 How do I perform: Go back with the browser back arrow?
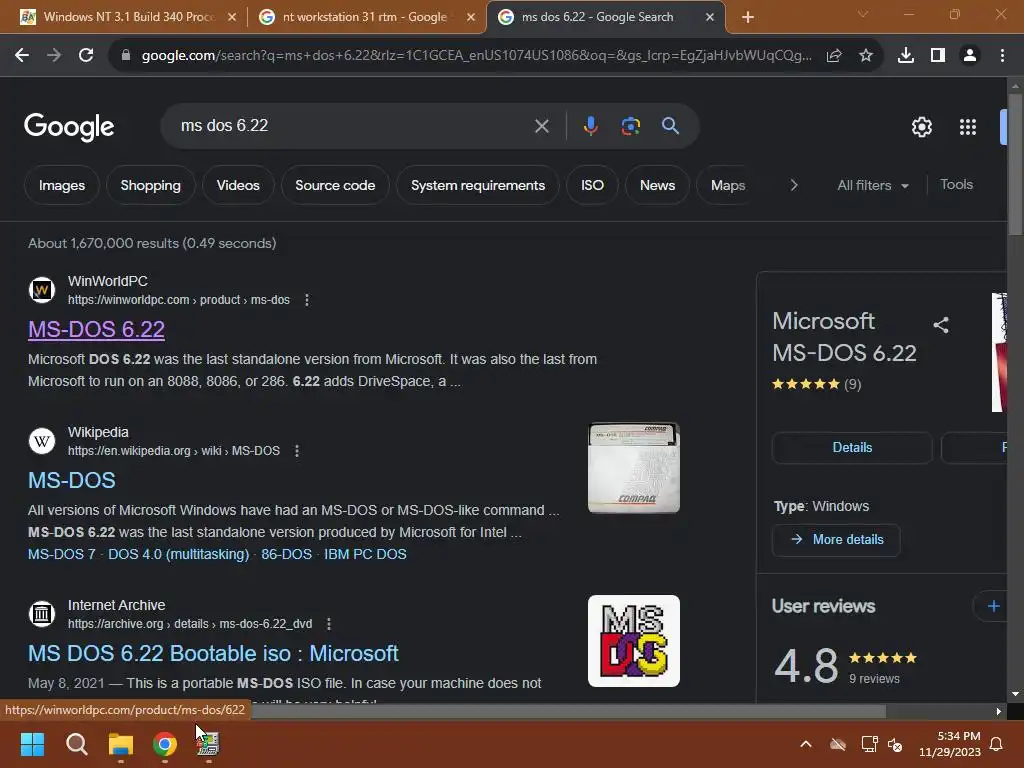[22, 56]
